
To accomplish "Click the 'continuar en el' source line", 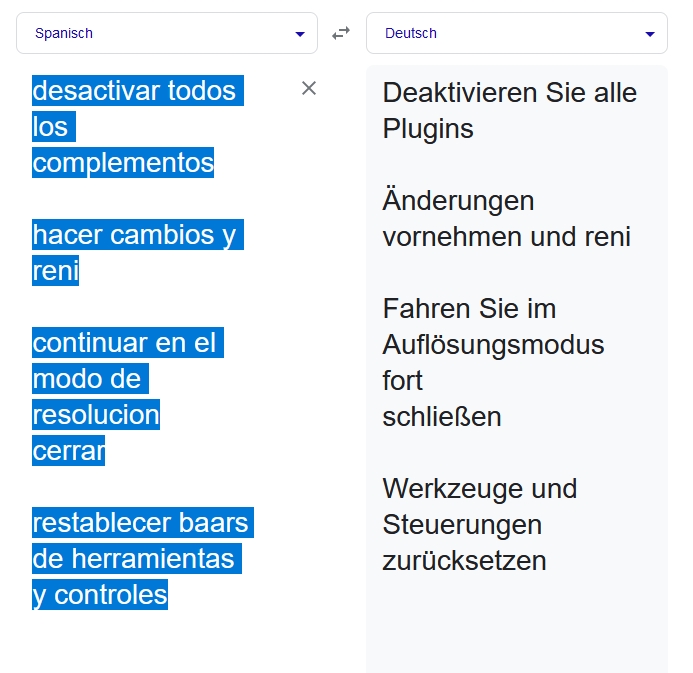I will [x=124, y=343].
